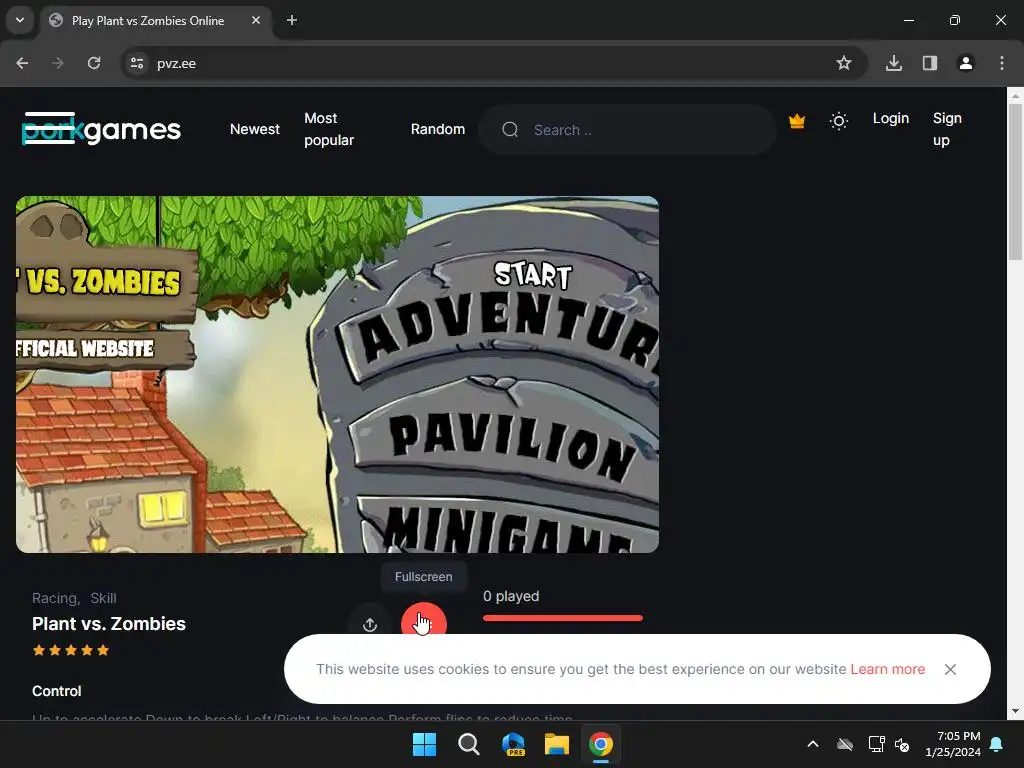The height and width of the screenshot is (768, 1024).
Task: Click the Chrome taskbar icon
Action: [x=601, y=744]
